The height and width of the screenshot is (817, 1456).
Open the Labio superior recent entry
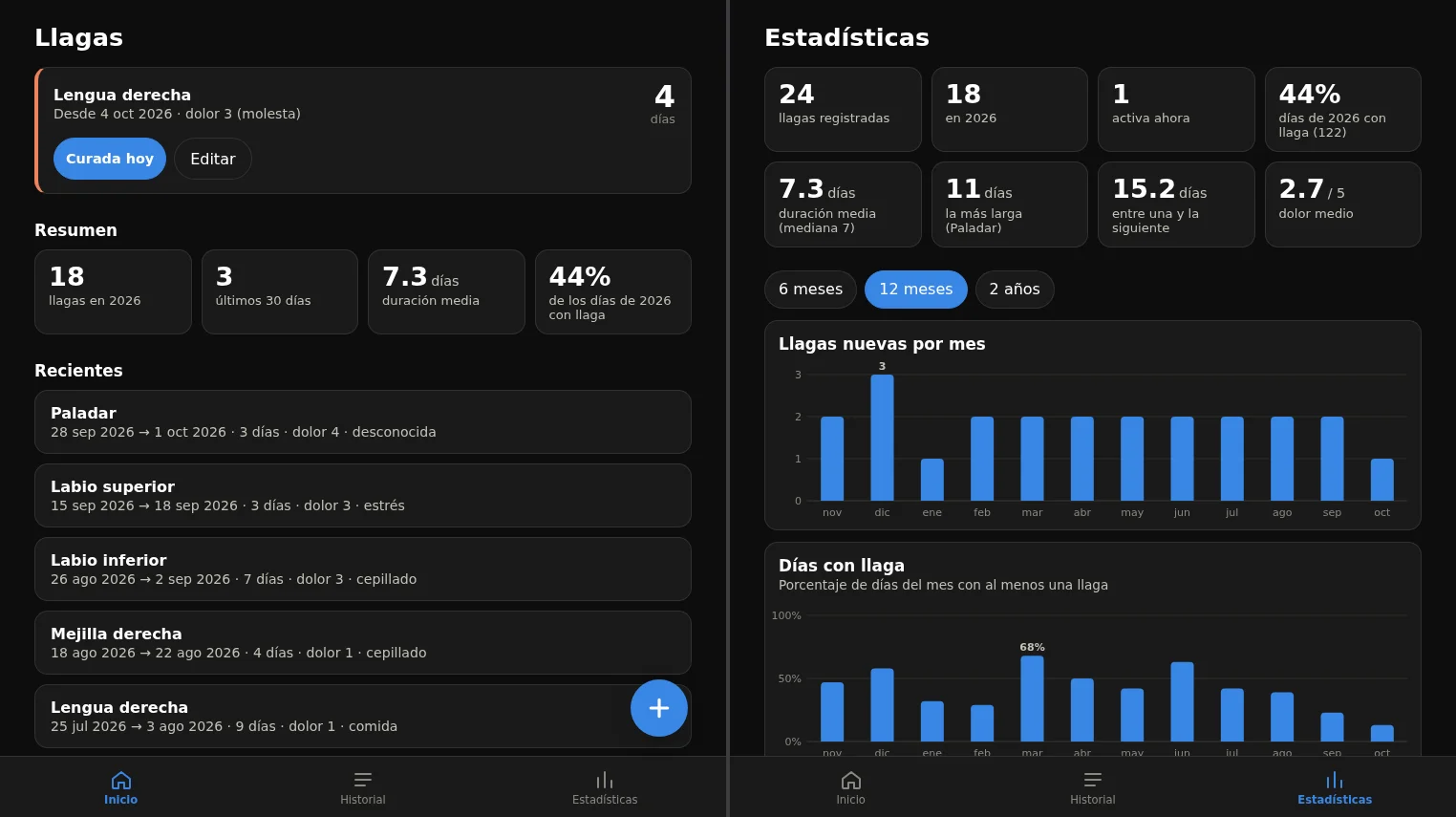coord(363,496)
